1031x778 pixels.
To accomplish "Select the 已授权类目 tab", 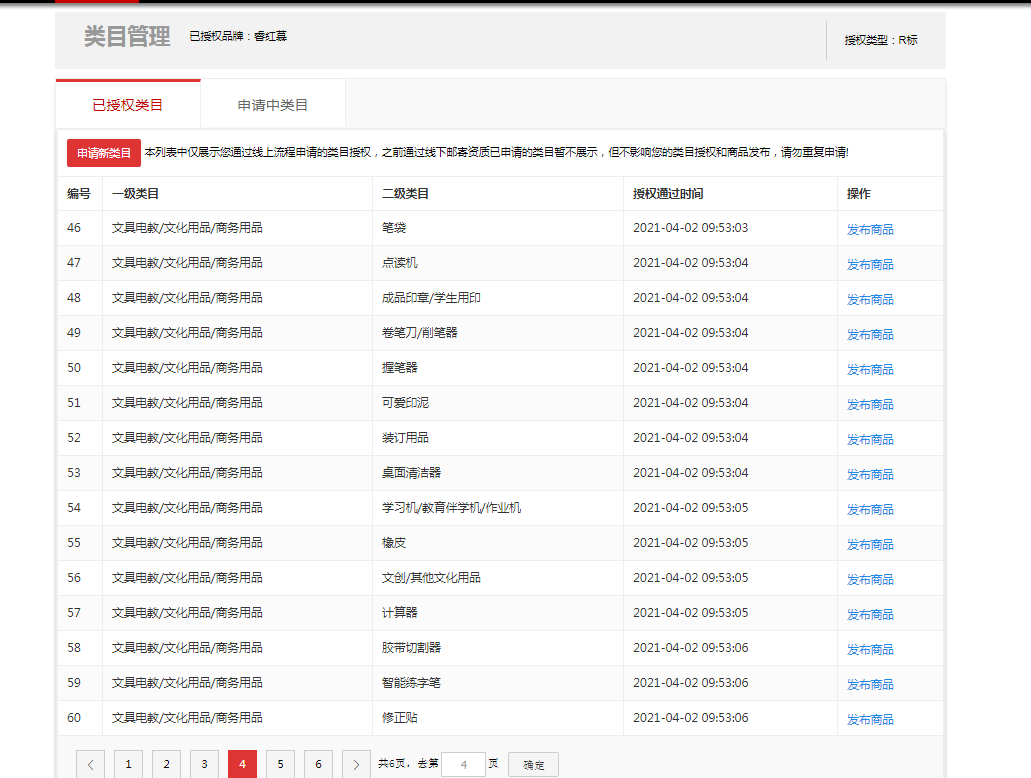I will point(128,105).
